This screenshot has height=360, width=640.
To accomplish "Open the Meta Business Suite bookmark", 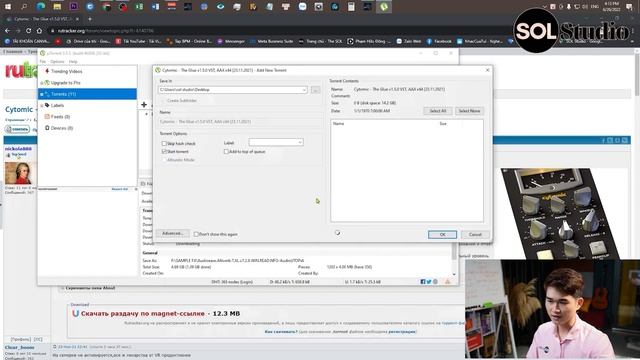I will 271,41.
